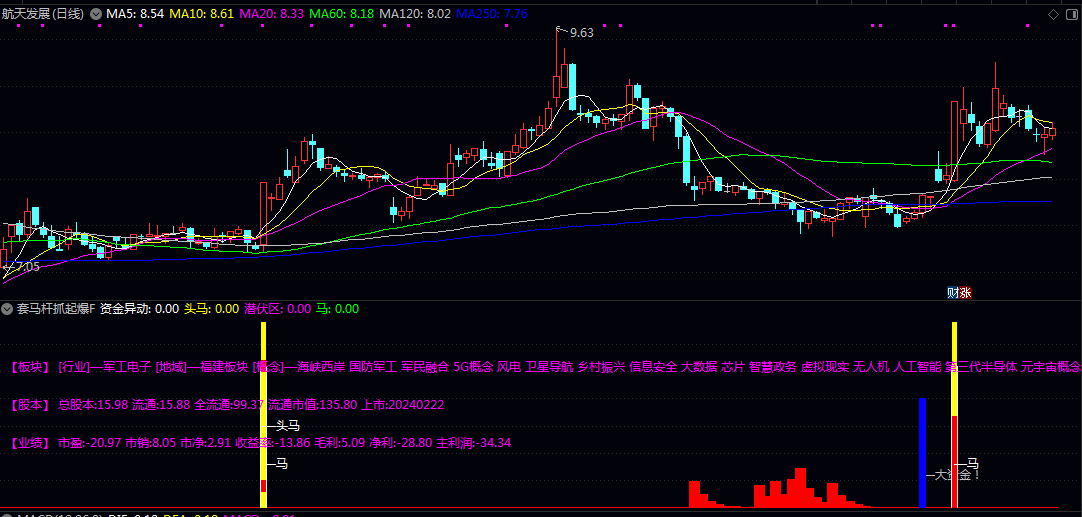This screenshot has height=517, width=1082.
Task: Select the 套马杆抓起爆F indicator name
Action: click(x=57, y=309)
